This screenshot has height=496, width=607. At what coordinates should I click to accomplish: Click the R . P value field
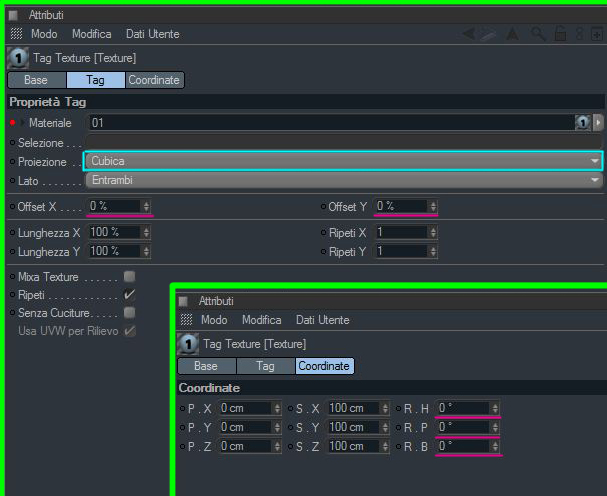tap(464, 427)
